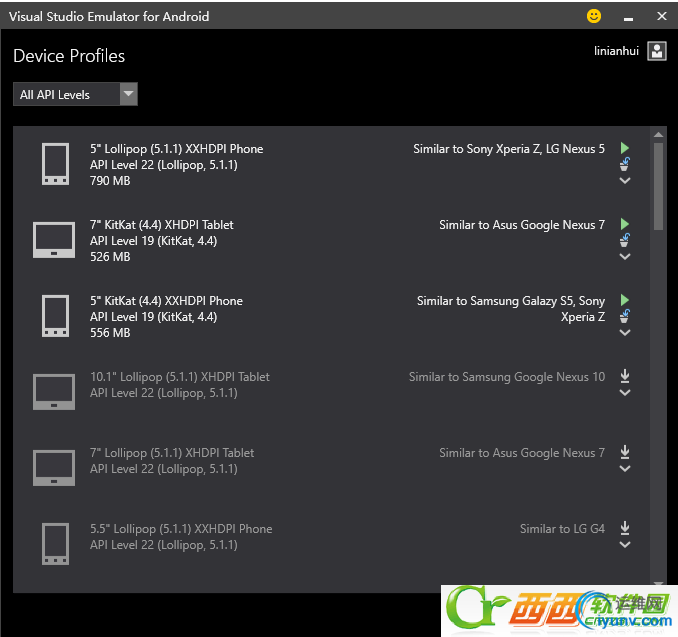678x637 pixels.
Task: Click the 790 MB size label
Action: 110,181
